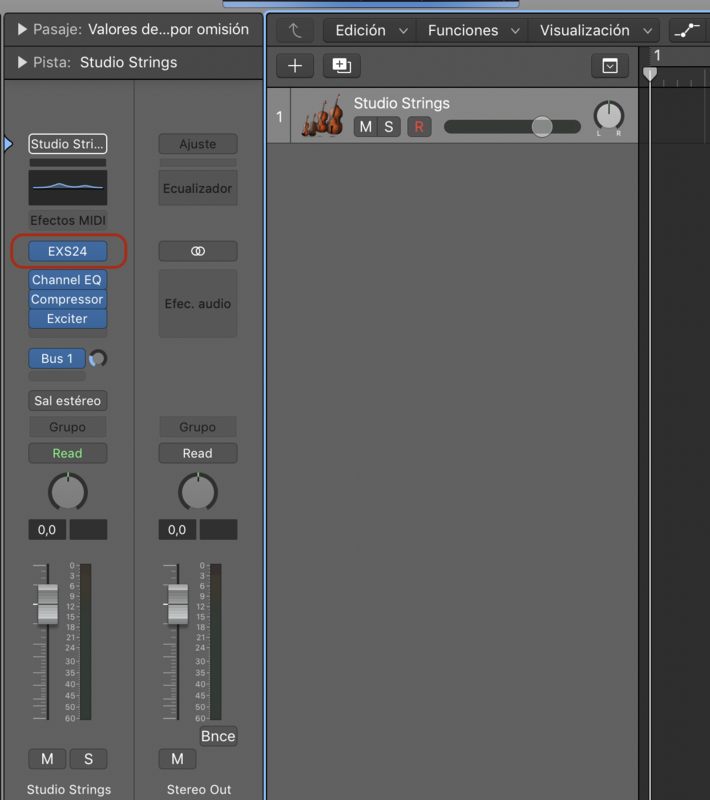
Task: Click the Studio Strings violin instrument icon
Action: (x=322, y=116)
